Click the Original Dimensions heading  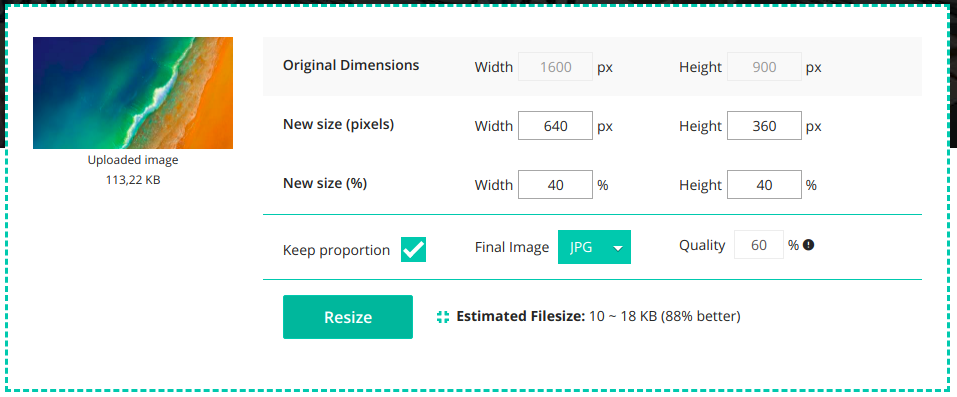pos(351,65)
